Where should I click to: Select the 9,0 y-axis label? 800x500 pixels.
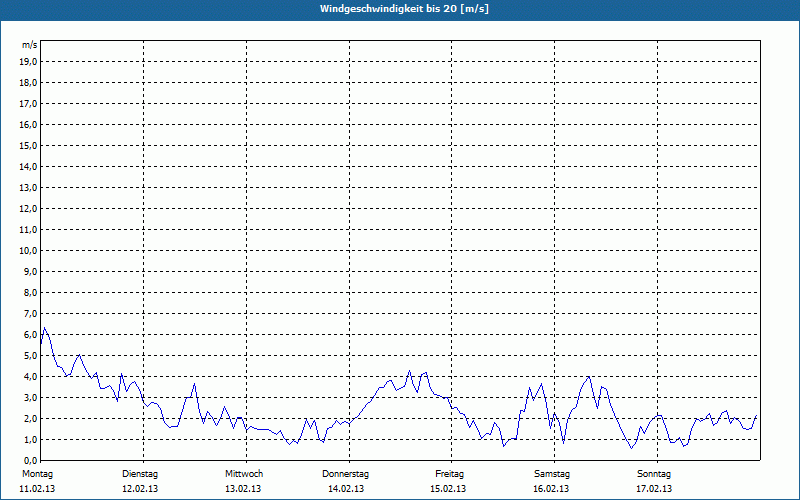(x=31, y=271)
